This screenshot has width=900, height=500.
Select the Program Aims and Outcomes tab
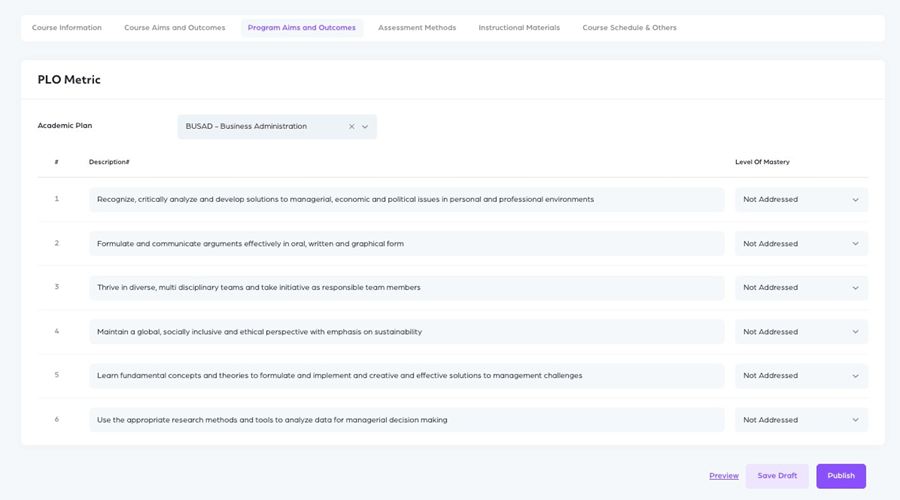point(302,28)
